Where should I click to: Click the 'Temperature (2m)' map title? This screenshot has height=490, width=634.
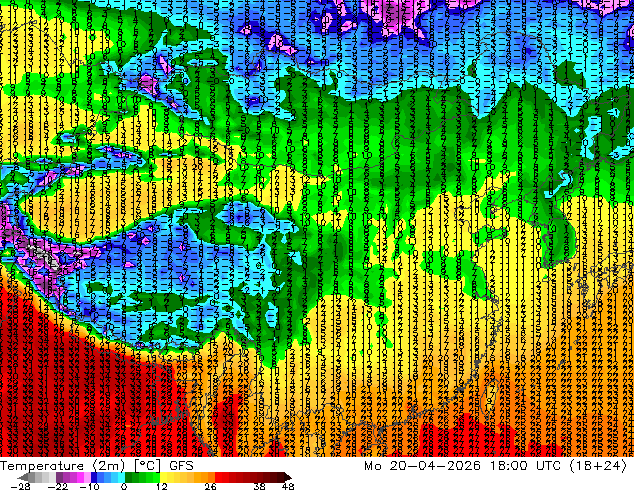tap(63, 466)
